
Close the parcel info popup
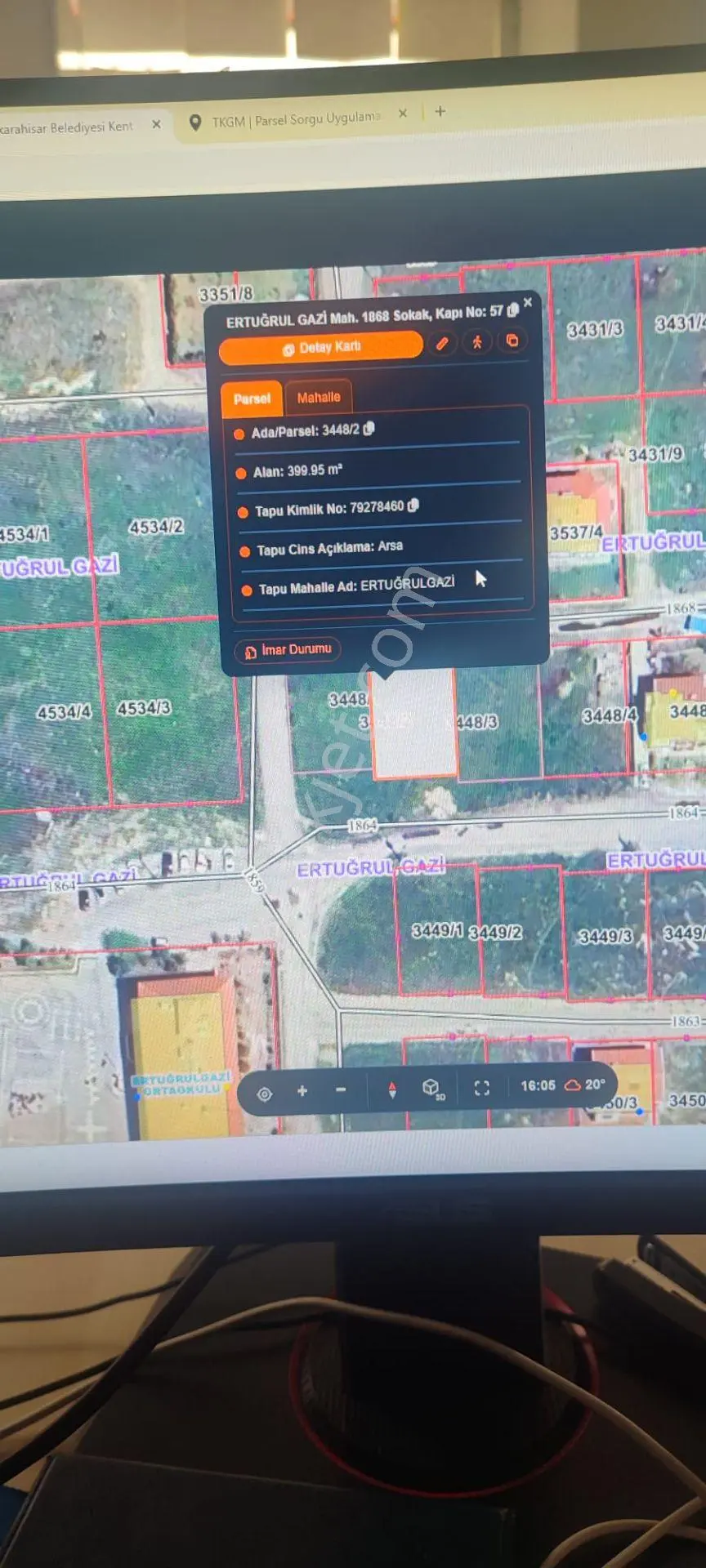pos(528,302)
